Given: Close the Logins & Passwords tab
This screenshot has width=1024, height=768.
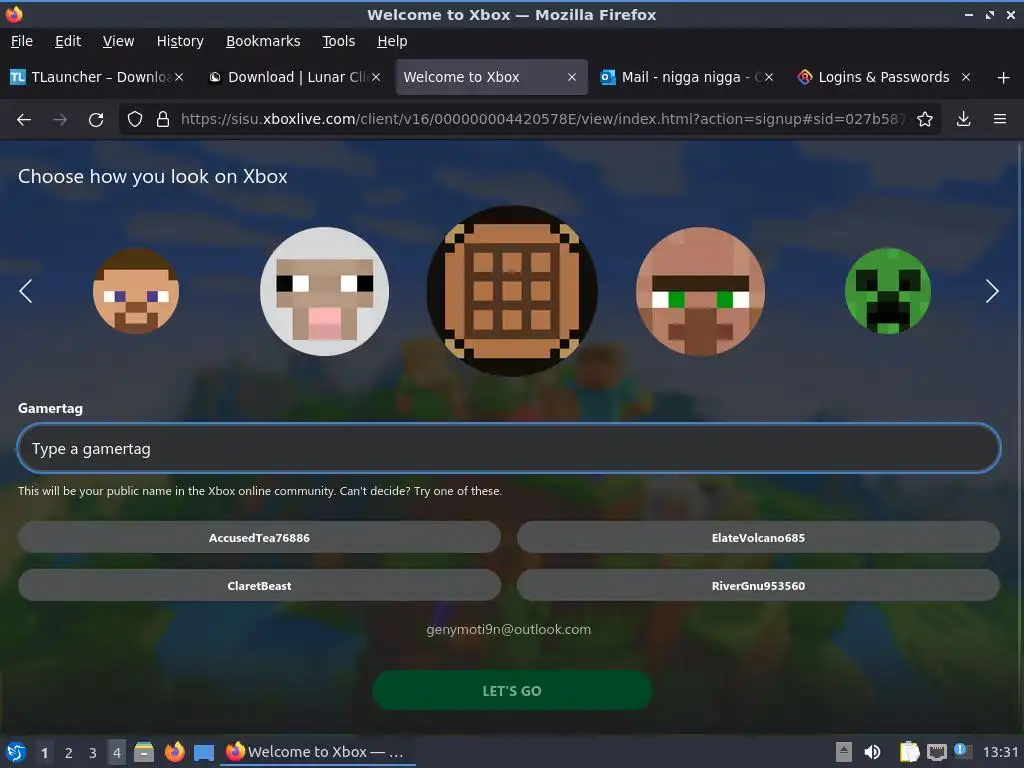Looking at the screenshot, I should click(966, 77).
